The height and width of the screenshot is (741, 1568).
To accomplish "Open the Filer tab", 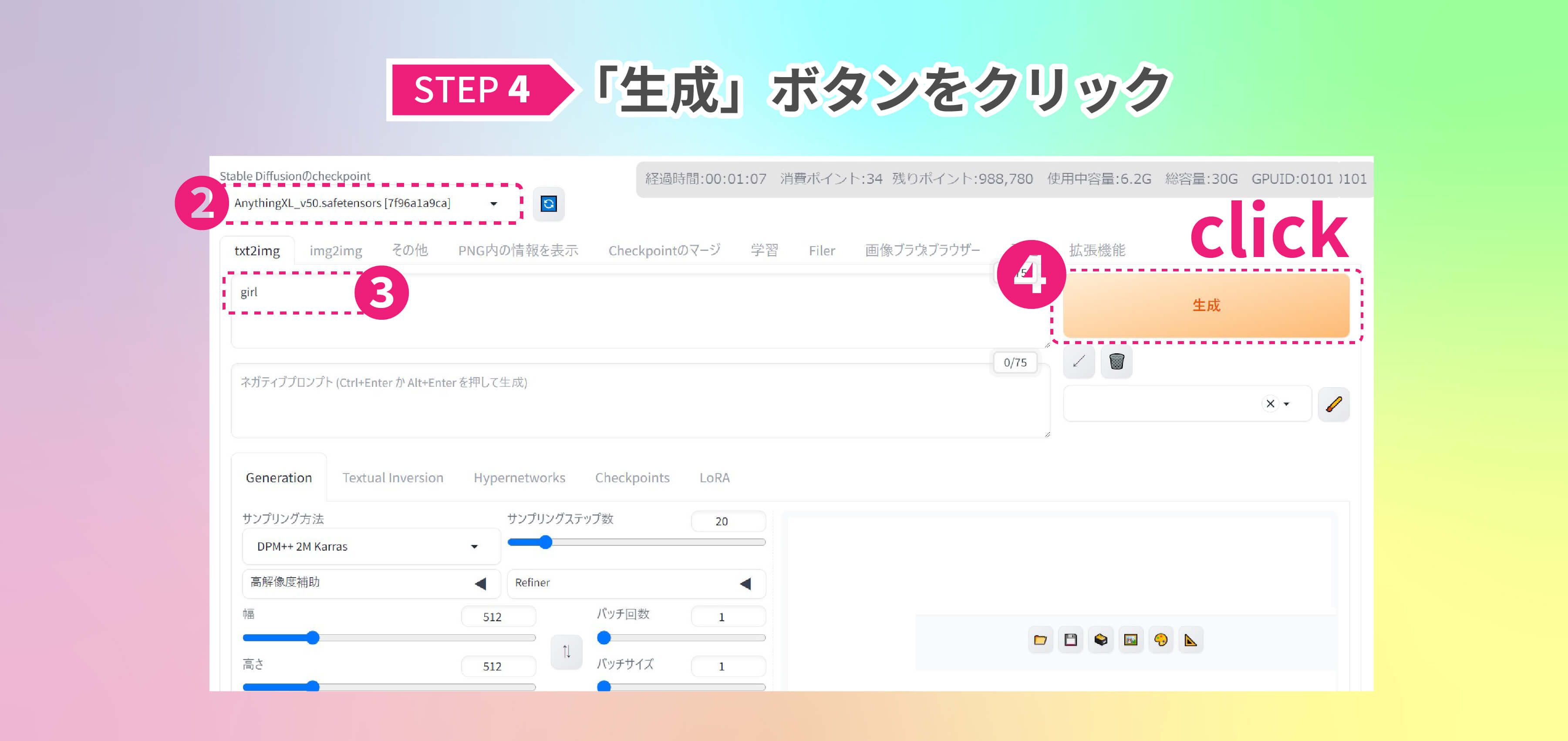I will [x=822, y=251].
